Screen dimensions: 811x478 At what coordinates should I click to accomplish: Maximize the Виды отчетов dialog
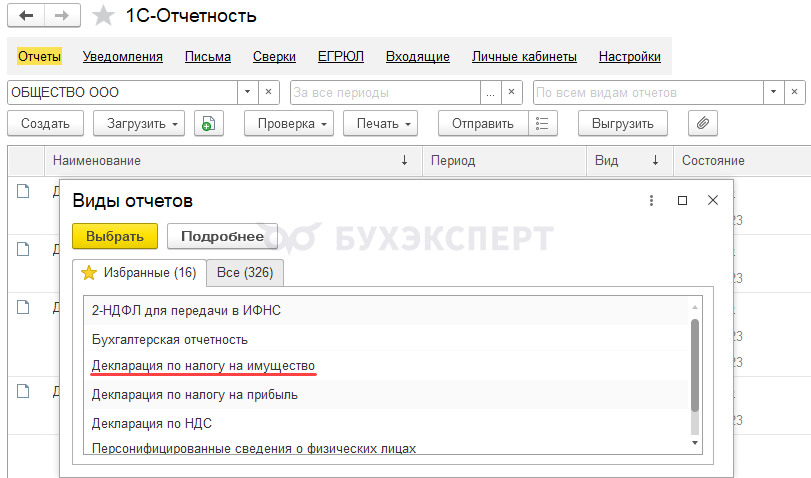[x=682, y=200]
